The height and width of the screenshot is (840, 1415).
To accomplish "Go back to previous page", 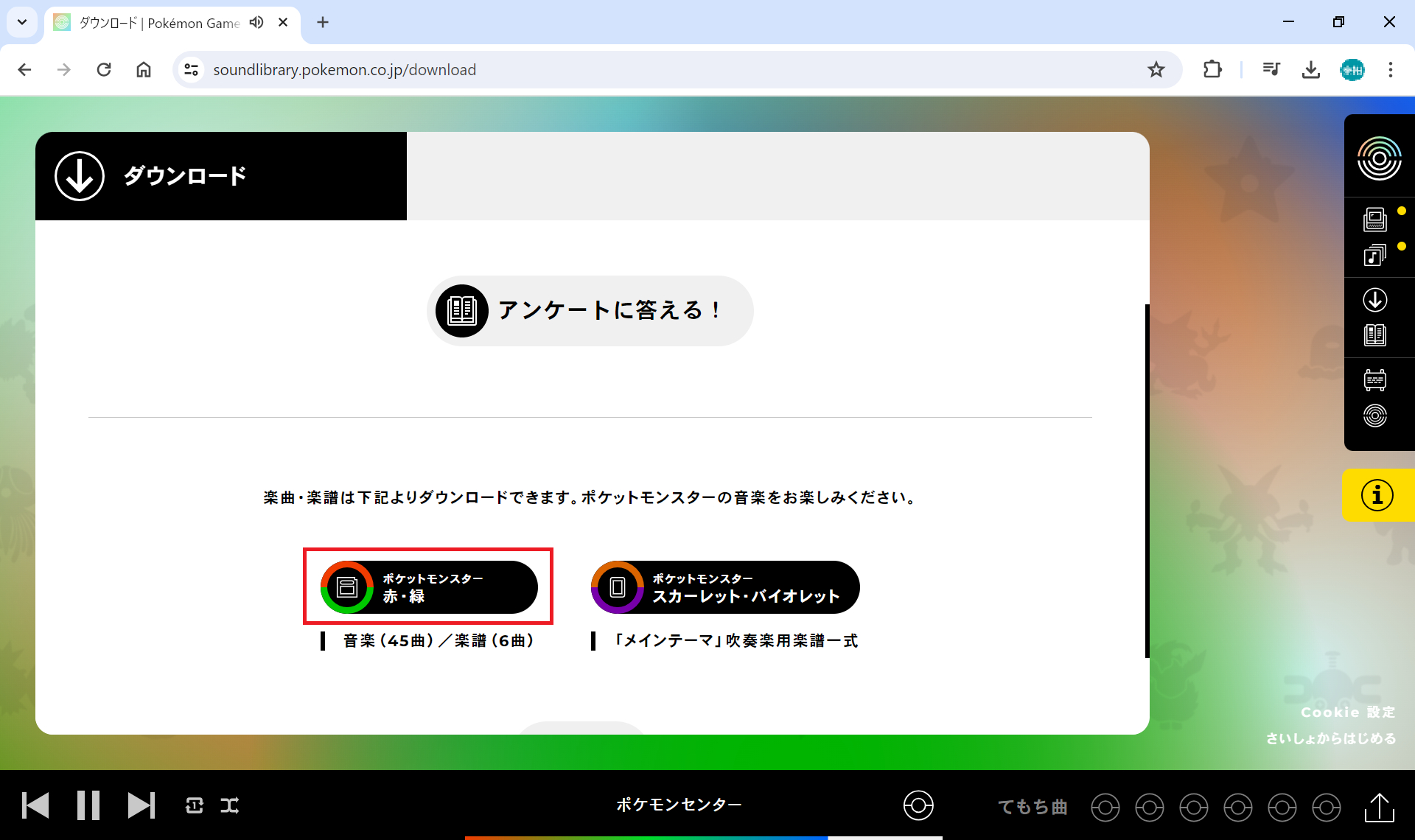I will point(24,70).
